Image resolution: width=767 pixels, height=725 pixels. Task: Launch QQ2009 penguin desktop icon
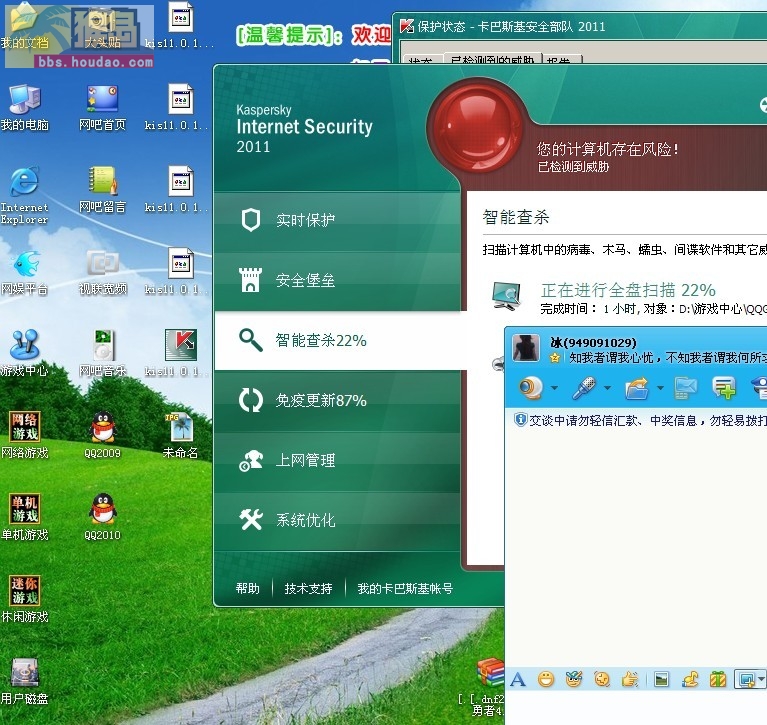102,435
